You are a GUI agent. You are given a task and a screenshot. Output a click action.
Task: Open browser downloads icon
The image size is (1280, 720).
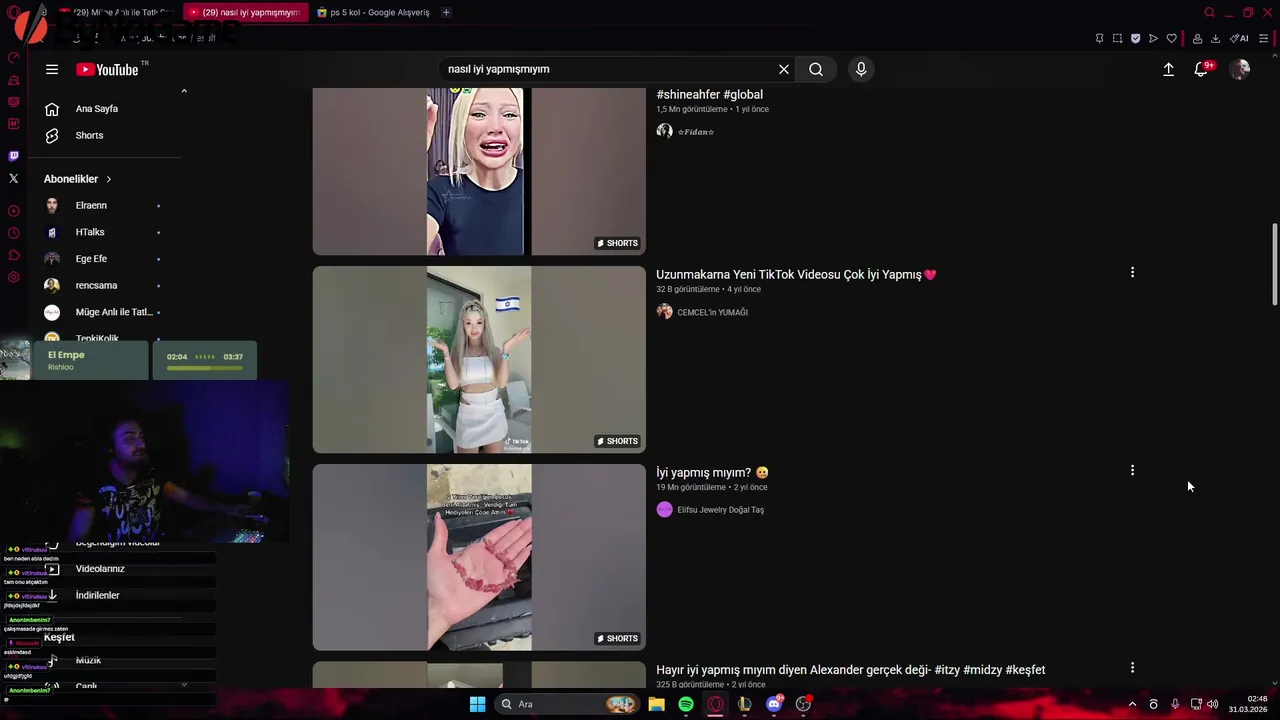(1215, 38)
